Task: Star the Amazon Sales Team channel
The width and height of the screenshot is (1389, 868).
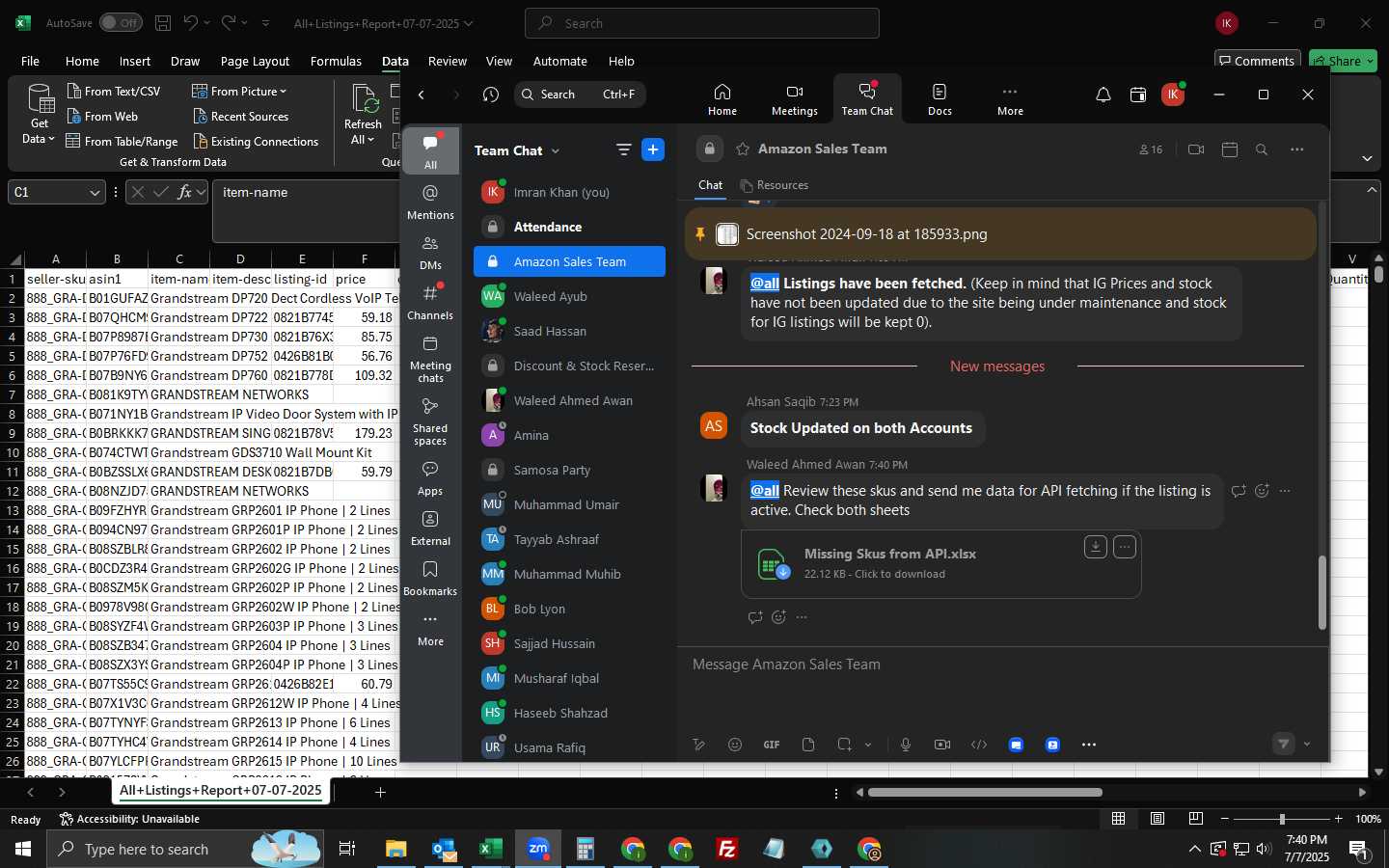Action: (743, 149)
